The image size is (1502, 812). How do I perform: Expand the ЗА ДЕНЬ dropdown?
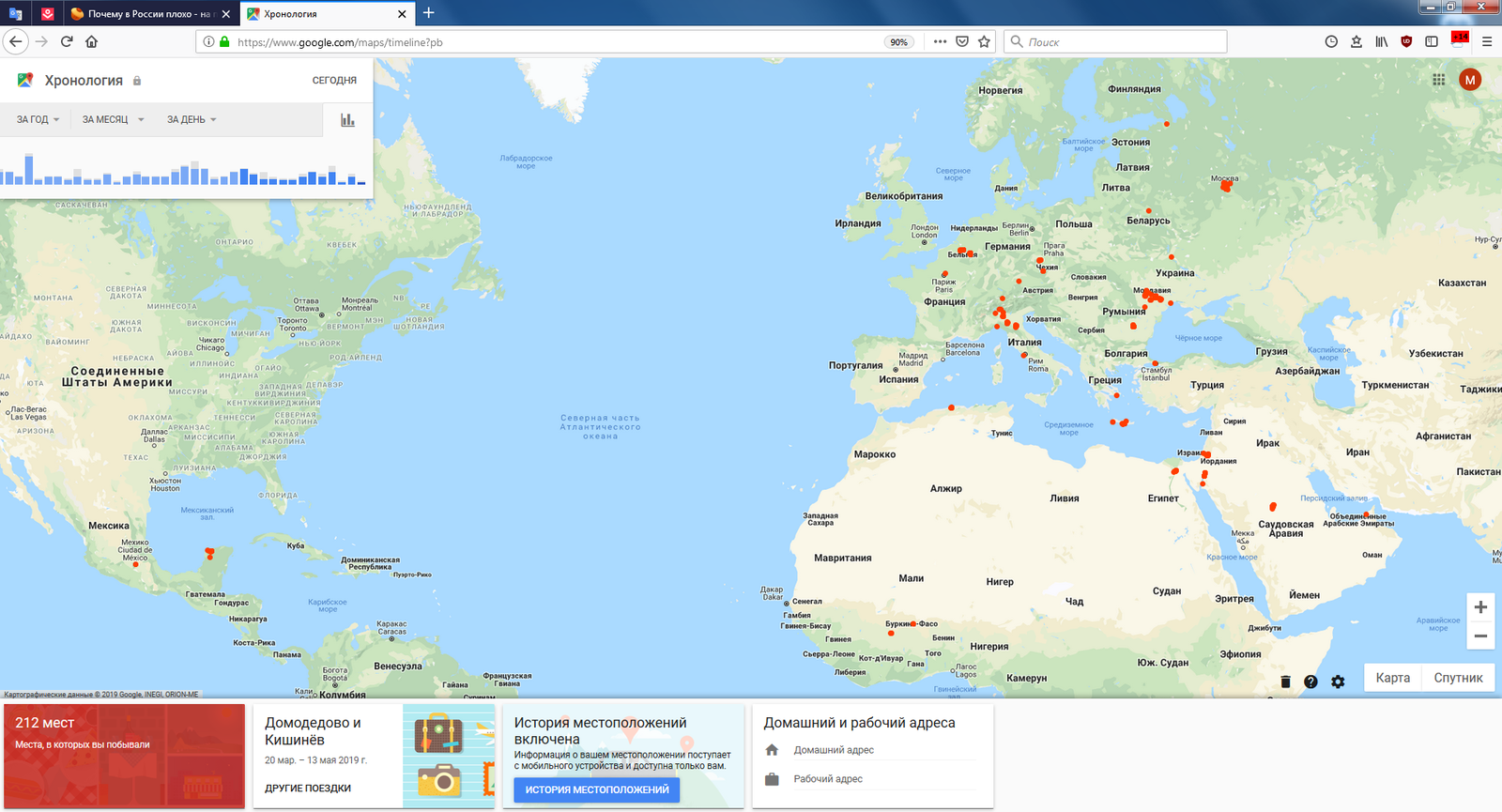pos(192,120)
